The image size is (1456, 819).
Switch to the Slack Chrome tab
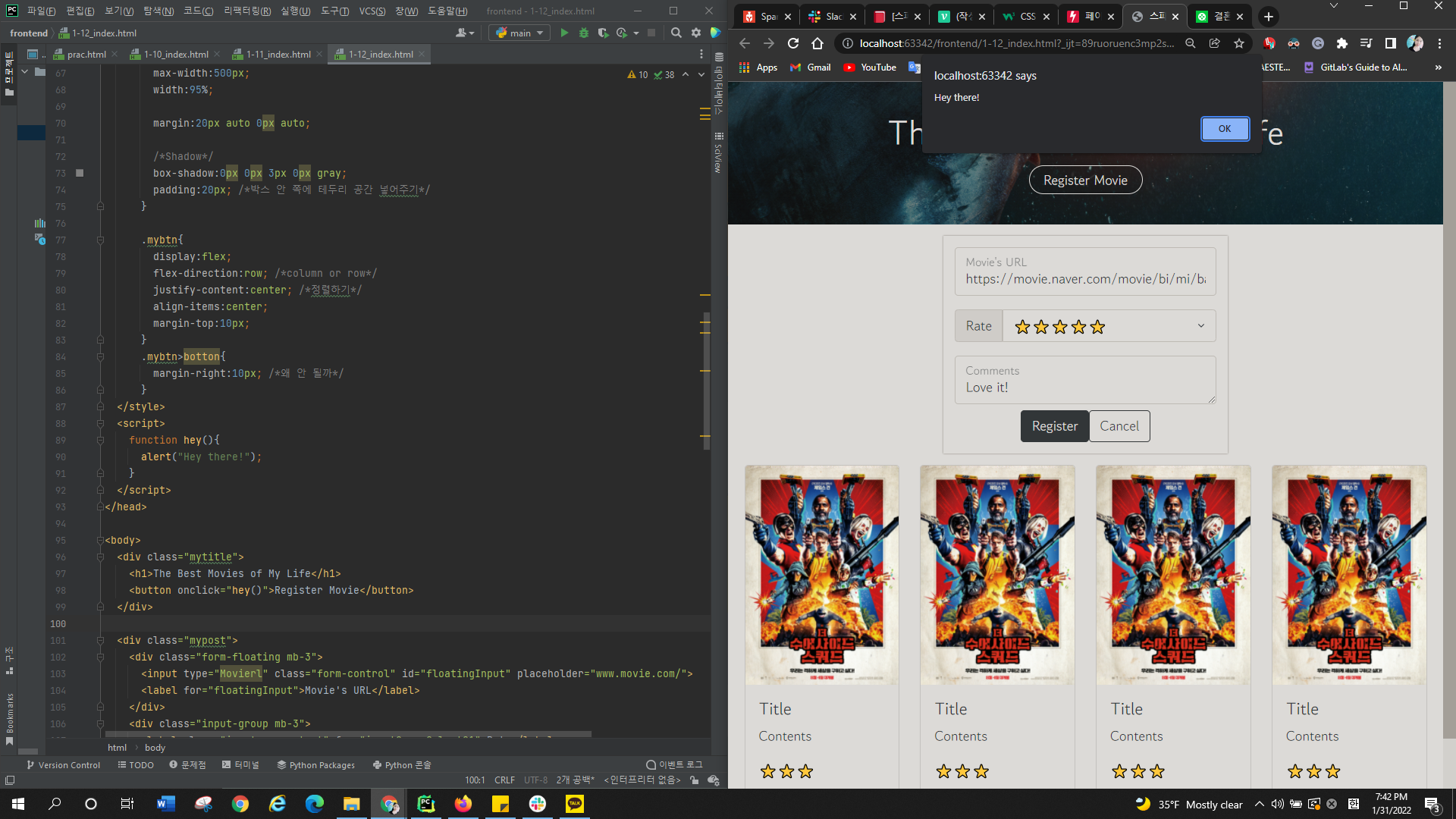pos(833,17)
